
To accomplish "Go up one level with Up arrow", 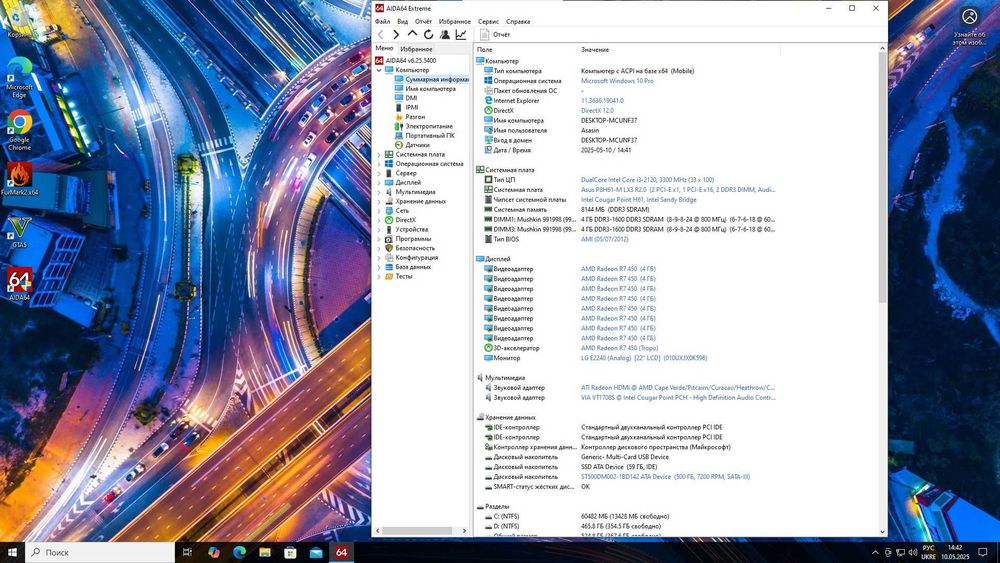I will click(412, 34).
